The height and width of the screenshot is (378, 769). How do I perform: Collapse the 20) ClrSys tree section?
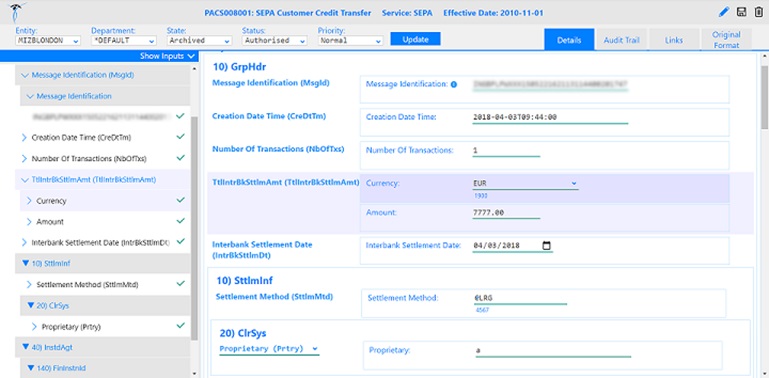pyautogui.click(x=30, y=305)
